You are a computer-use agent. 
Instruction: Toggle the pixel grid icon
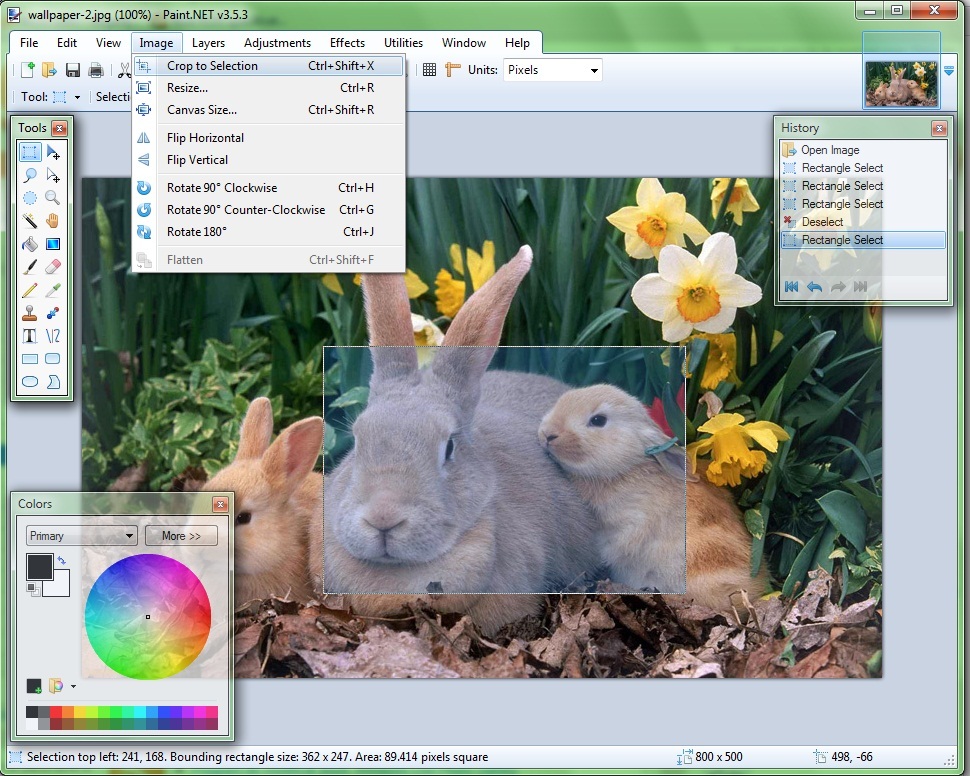[x=429, y=70]
